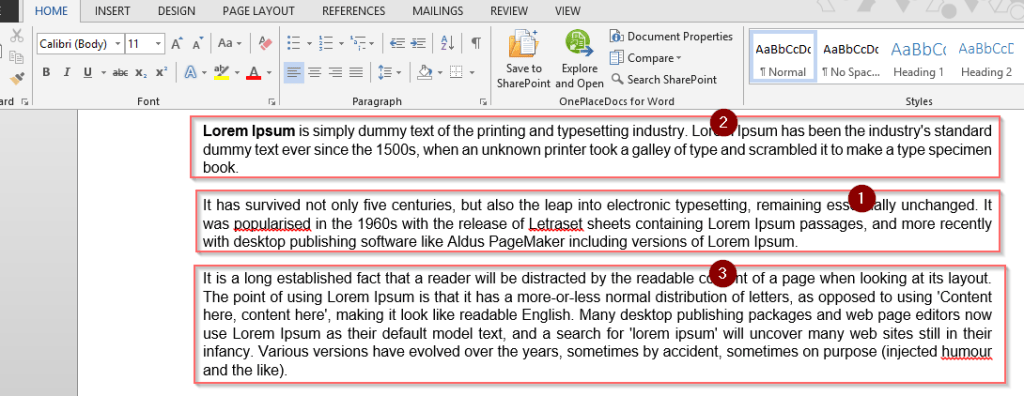Toggle Strikethrough abc button
Image resolution: width=1024 pixels, height=396 pixels.
(120, 73)
